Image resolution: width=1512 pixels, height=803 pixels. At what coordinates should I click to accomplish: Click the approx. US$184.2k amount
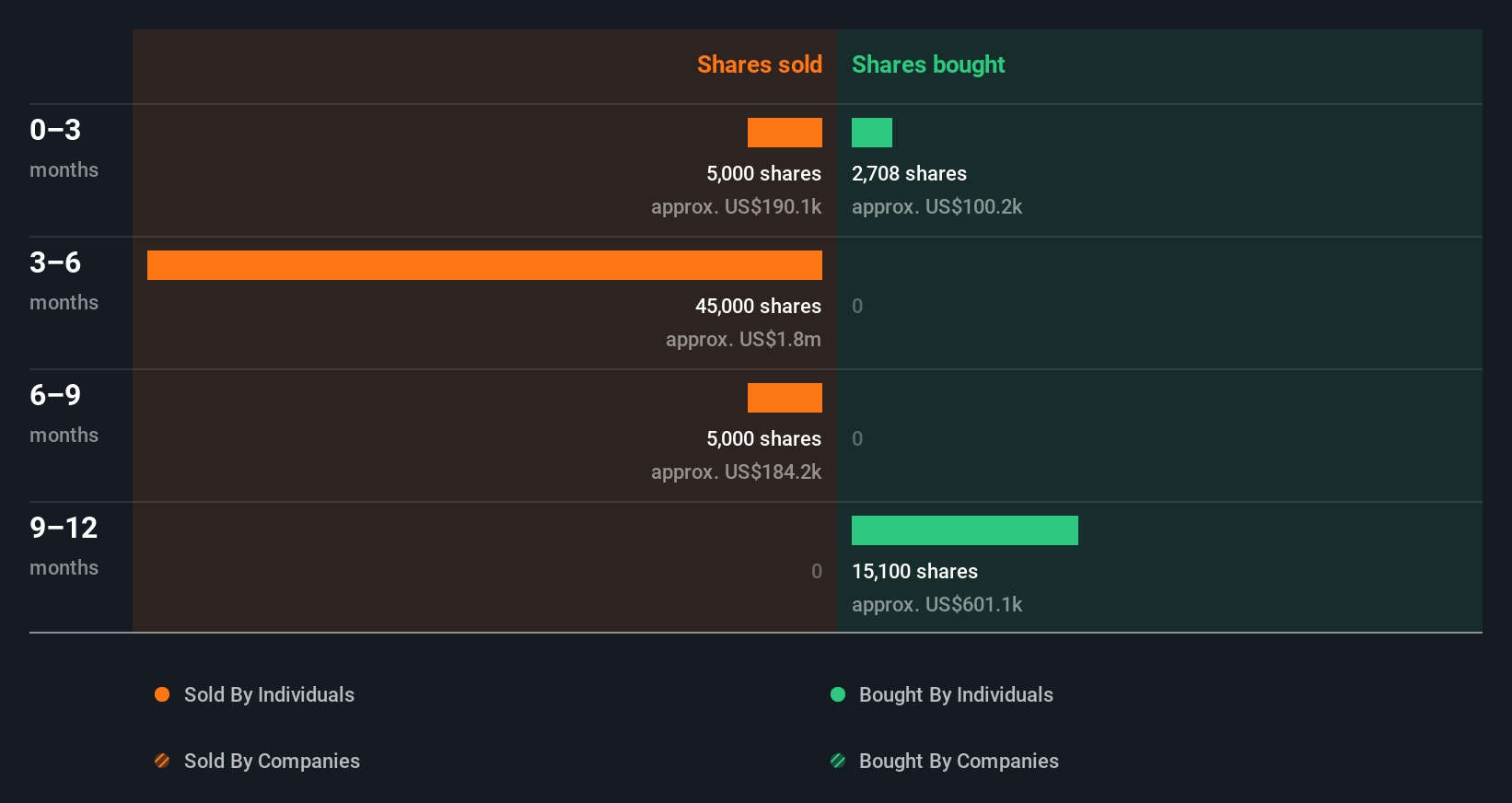736,471
